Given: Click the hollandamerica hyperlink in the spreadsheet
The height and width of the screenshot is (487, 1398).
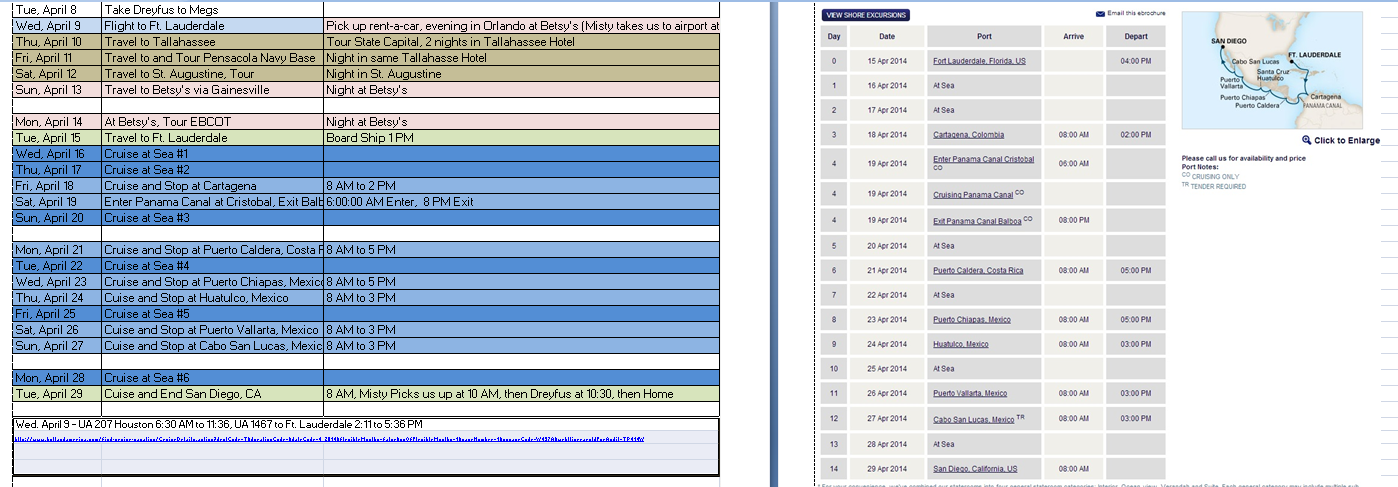Looking at the screenshot, I should [330, 439].
